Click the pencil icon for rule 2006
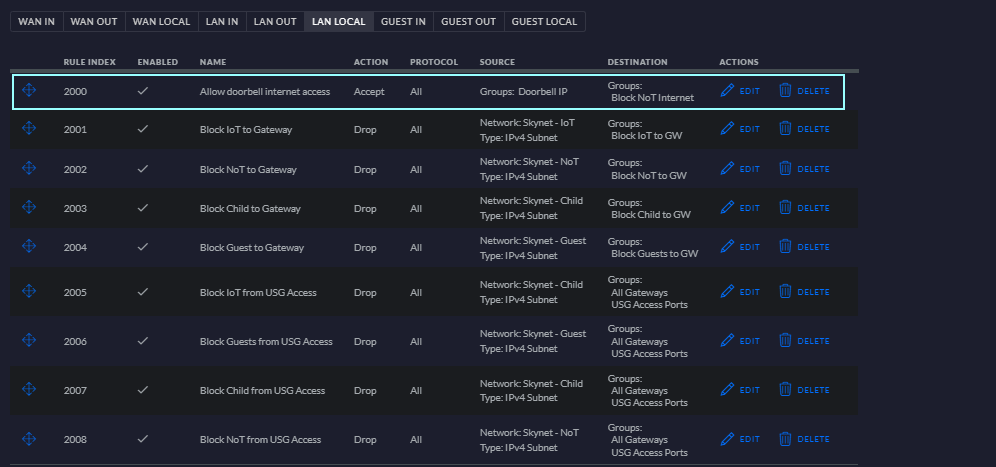996x467 pixels. 727,341
